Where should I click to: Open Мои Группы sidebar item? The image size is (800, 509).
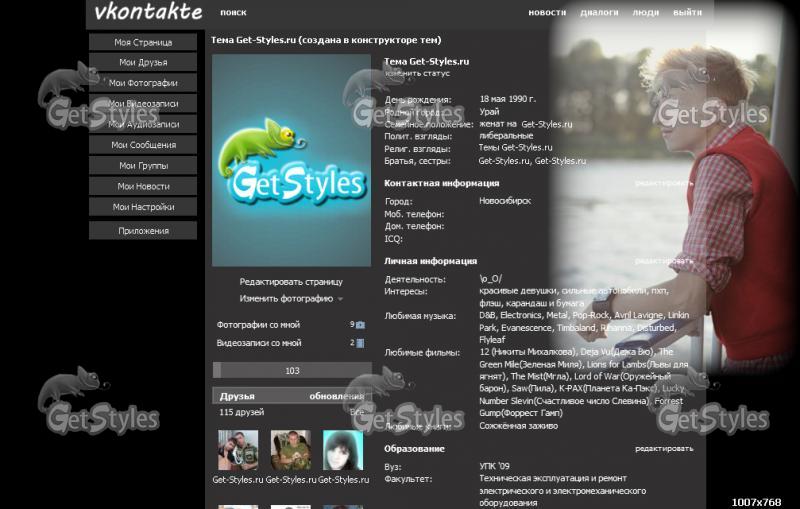pyautogui.click(x=143, y=166)
